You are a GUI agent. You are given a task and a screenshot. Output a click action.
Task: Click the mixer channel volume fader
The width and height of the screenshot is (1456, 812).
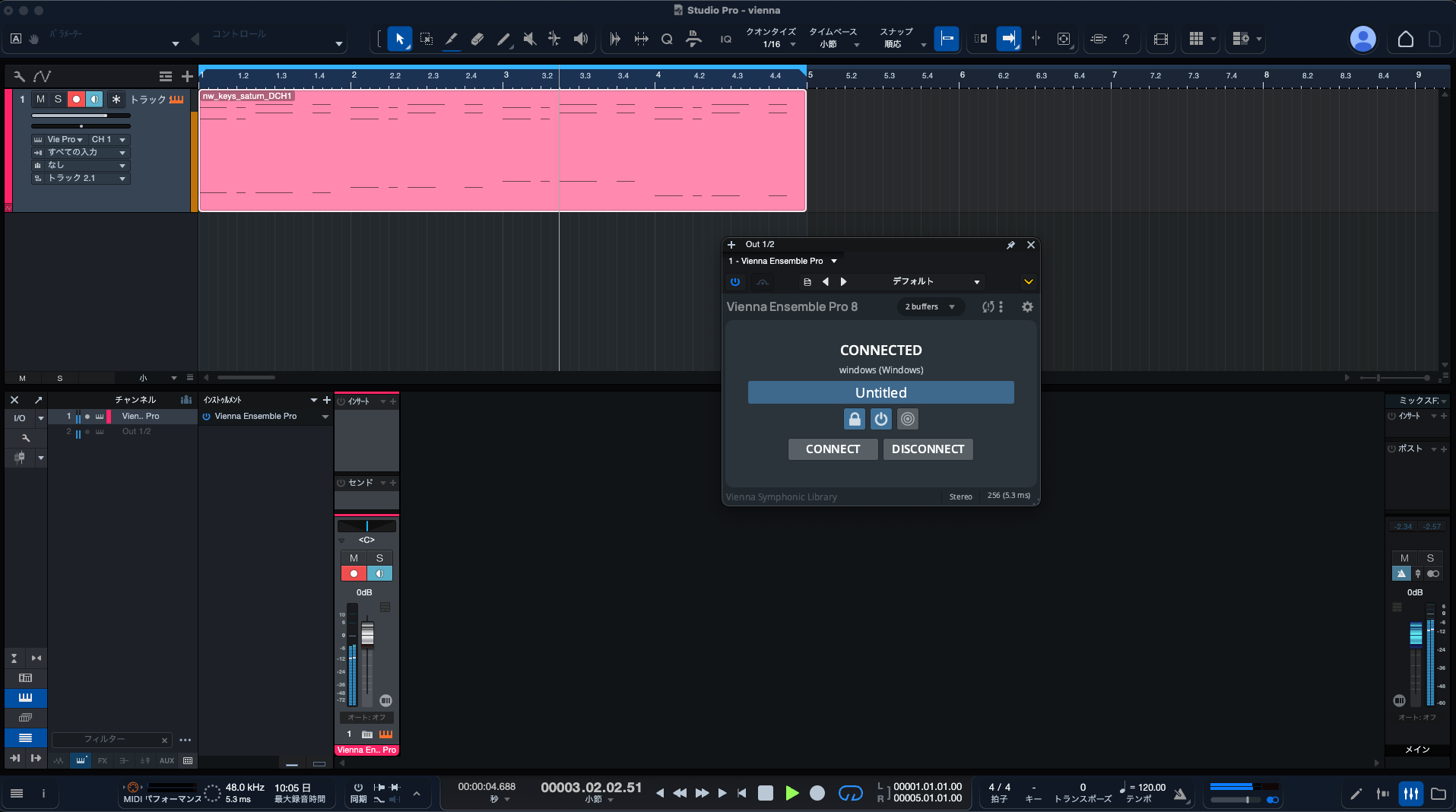367,634
